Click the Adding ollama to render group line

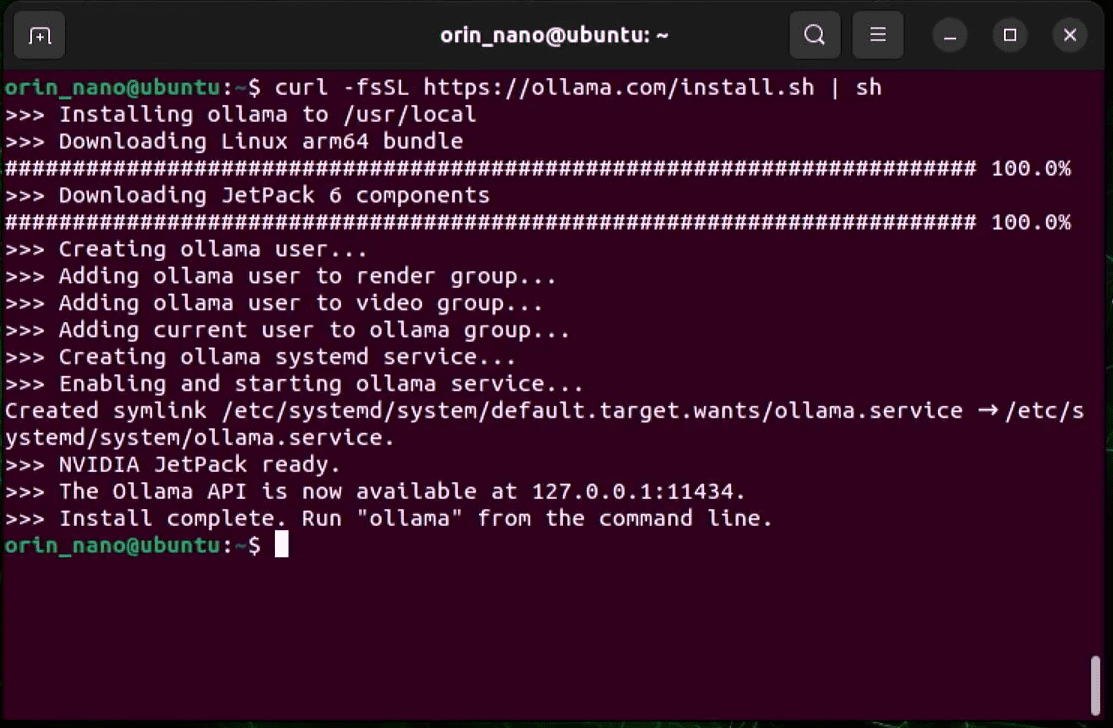280,276
